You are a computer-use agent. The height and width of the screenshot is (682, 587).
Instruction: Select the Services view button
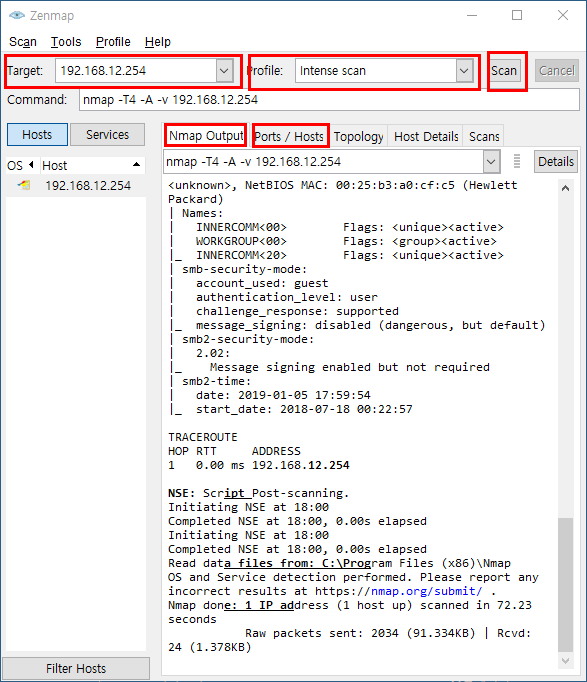click(107, 134)
